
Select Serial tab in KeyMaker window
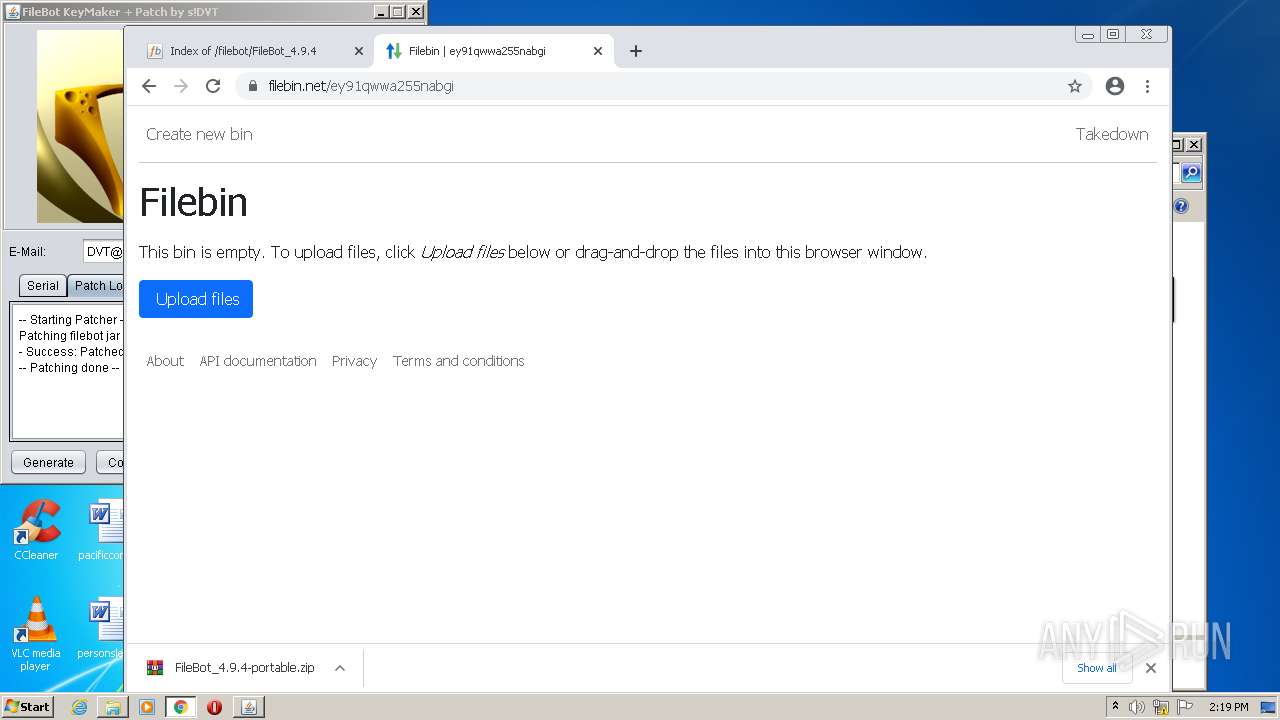(x=42, y=285)
